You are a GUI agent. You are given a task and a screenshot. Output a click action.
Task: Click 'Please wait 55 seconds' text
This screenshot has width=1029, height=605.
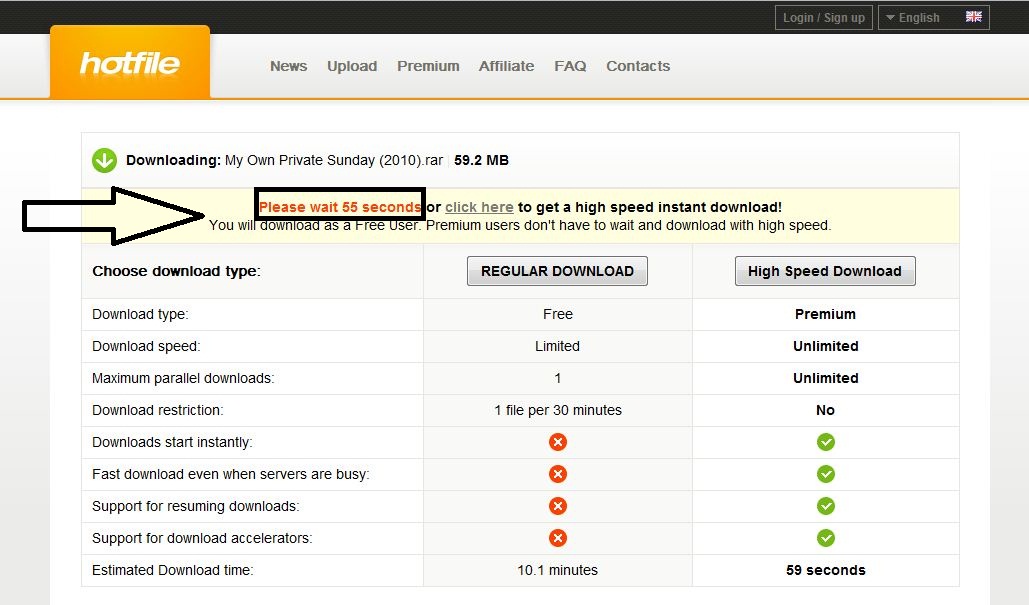point(340,207)
